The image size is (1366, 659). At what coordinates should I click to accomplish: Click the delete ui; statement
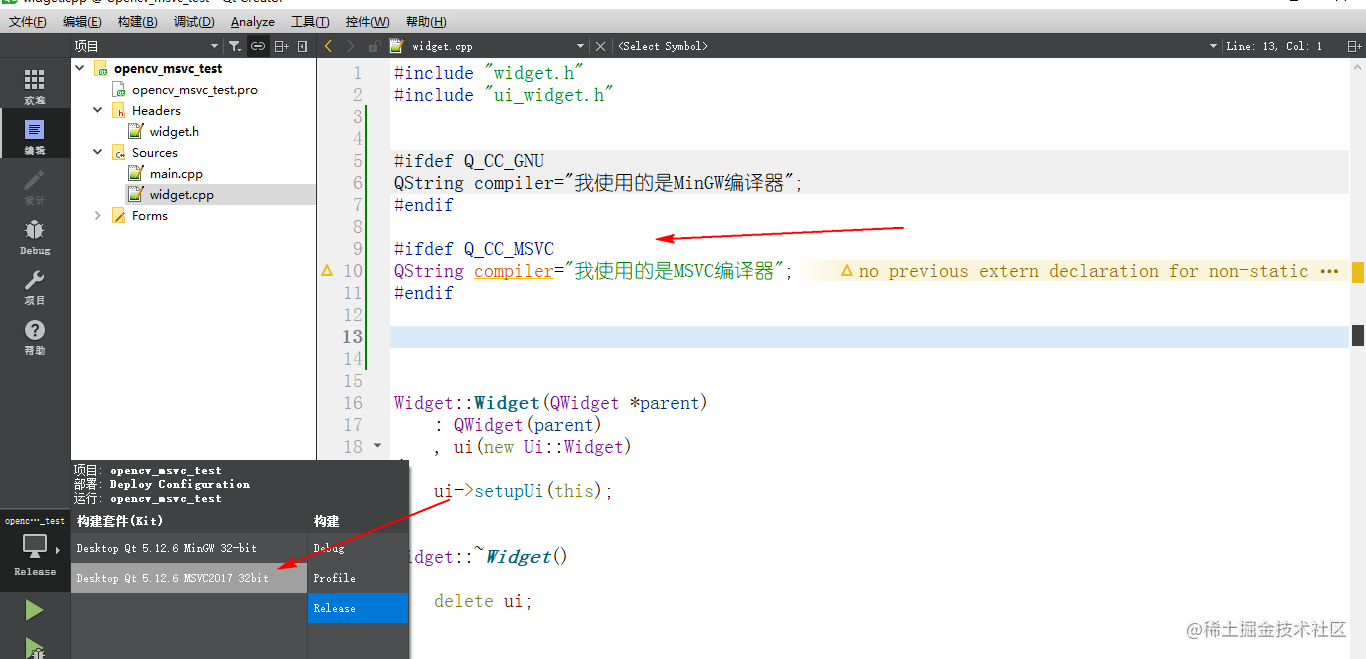point(483,601)
